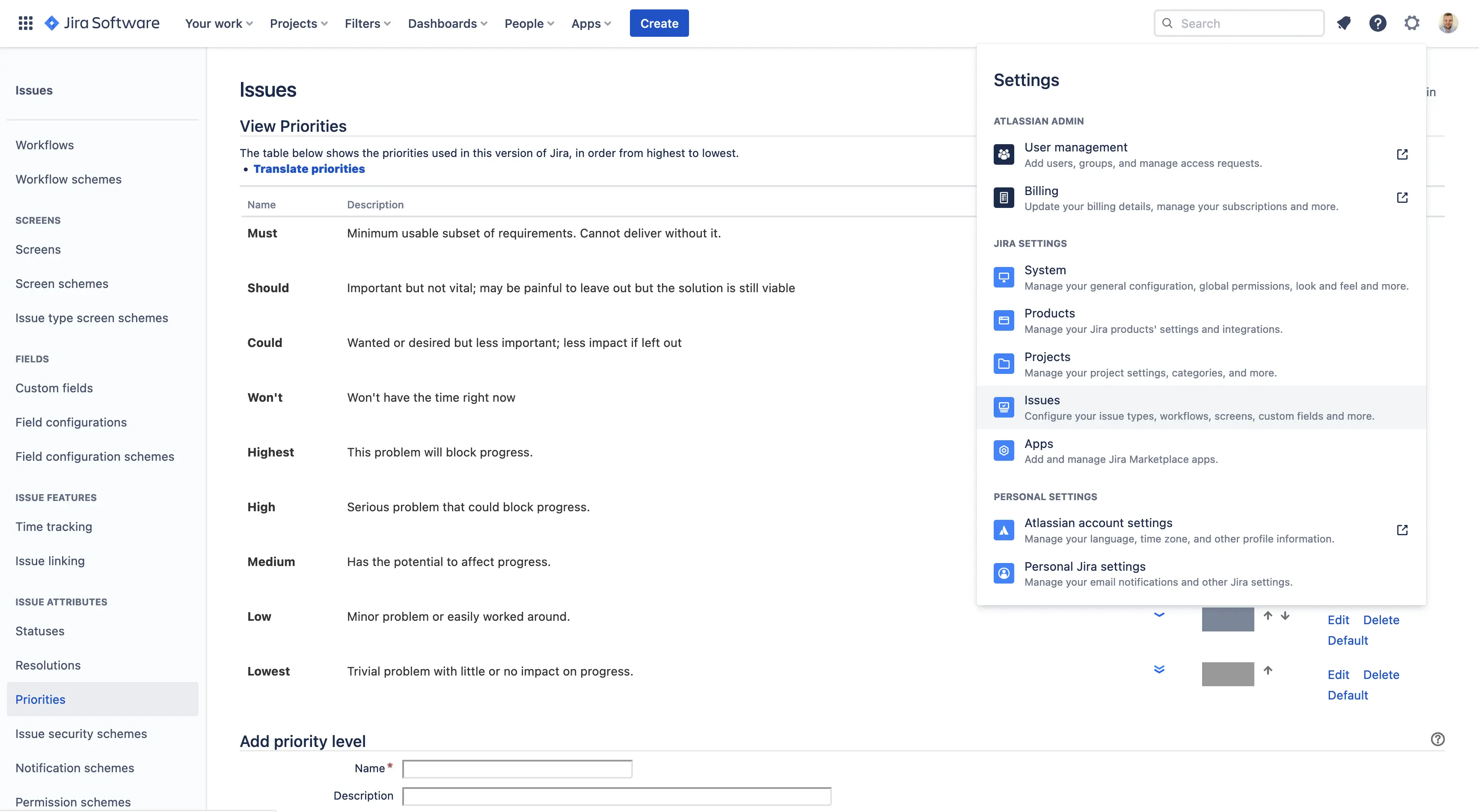Screen dimensions: 1479x812
Task: Click the Atlassian account settings icon
Action: tap(1004, 530)
